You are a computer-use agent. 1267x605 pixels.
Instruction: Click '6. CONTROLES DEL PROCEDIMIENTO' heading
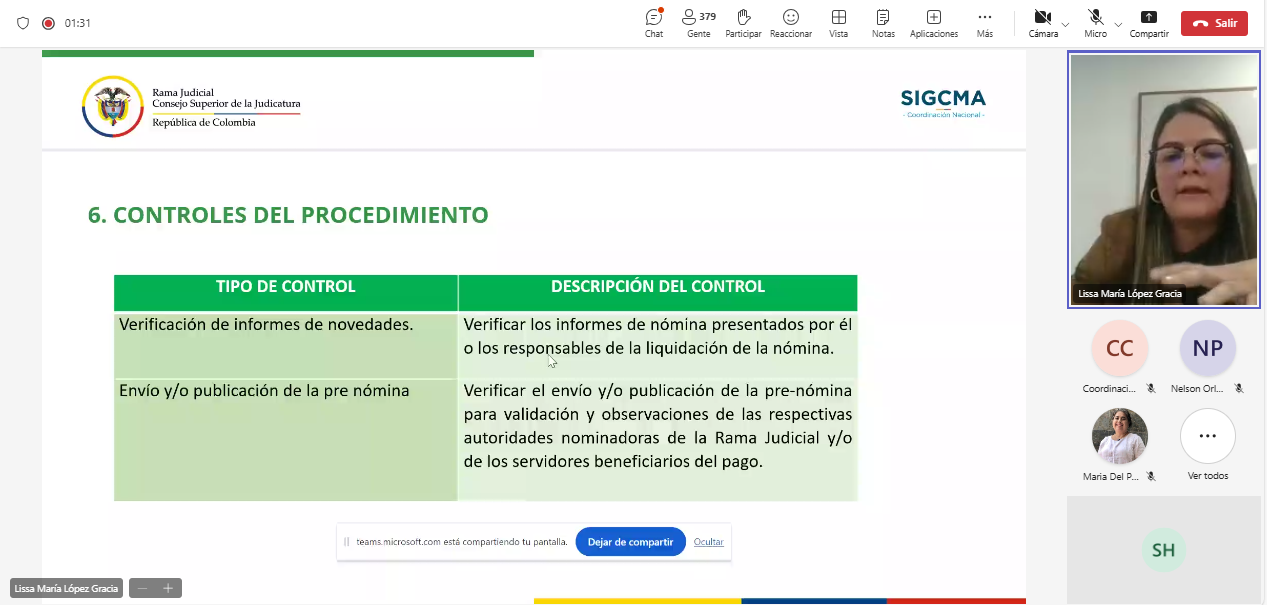(288, 215)
